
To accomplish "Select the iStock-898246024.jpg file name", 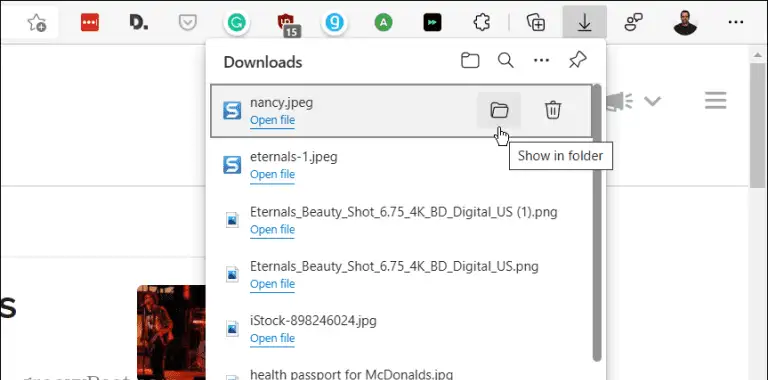I will coord(313,321).
